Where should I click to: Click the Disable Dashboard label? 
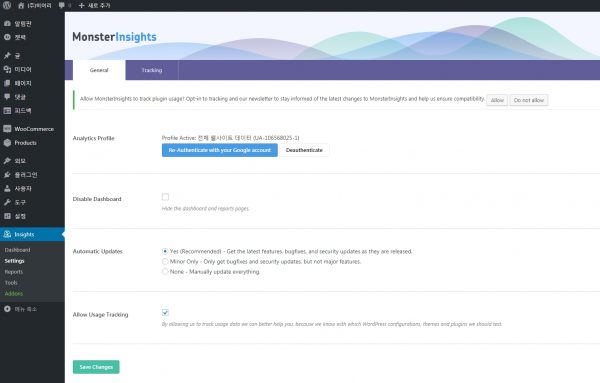pos(97,199)
